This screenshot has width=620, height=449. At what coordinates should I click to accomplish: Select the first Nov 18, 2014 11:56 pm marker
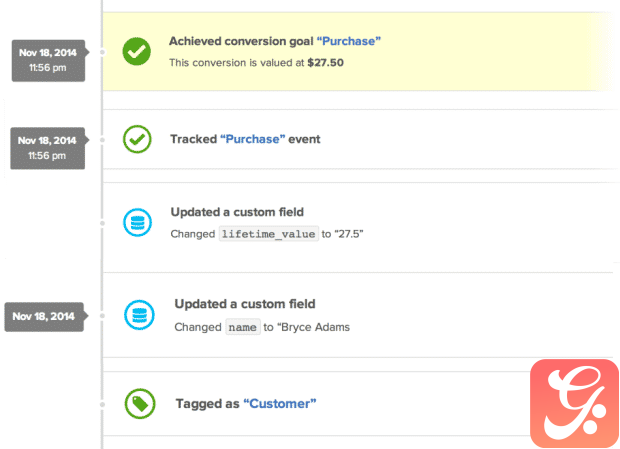pyautogui.click(x=48, y=60)
